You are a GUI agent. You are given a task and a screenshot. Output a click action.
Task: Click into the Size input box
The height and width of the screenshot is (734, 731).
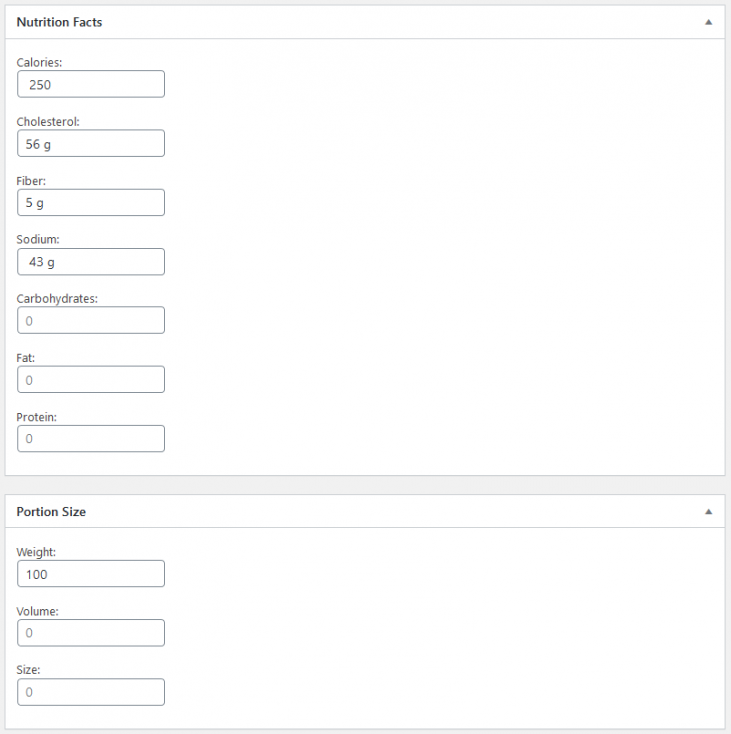[91, 692]
